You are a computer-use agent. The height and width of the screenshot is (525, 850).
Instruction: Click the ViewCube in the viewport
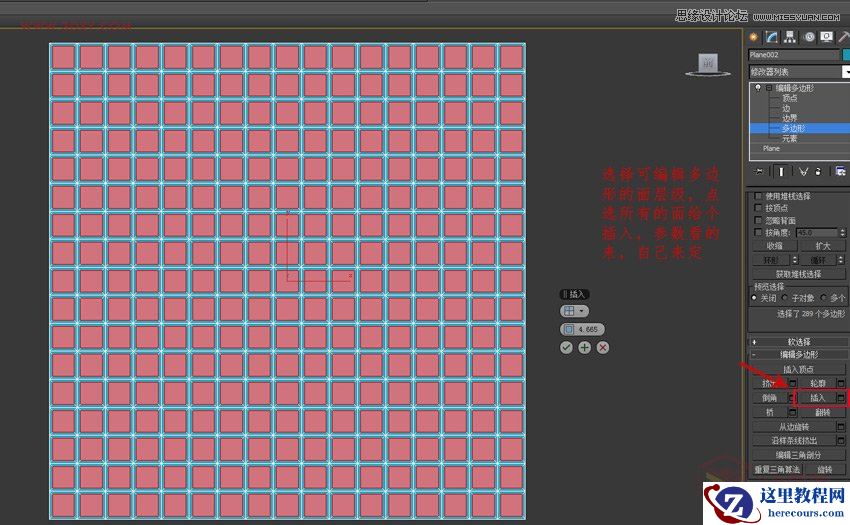[707, 64]
